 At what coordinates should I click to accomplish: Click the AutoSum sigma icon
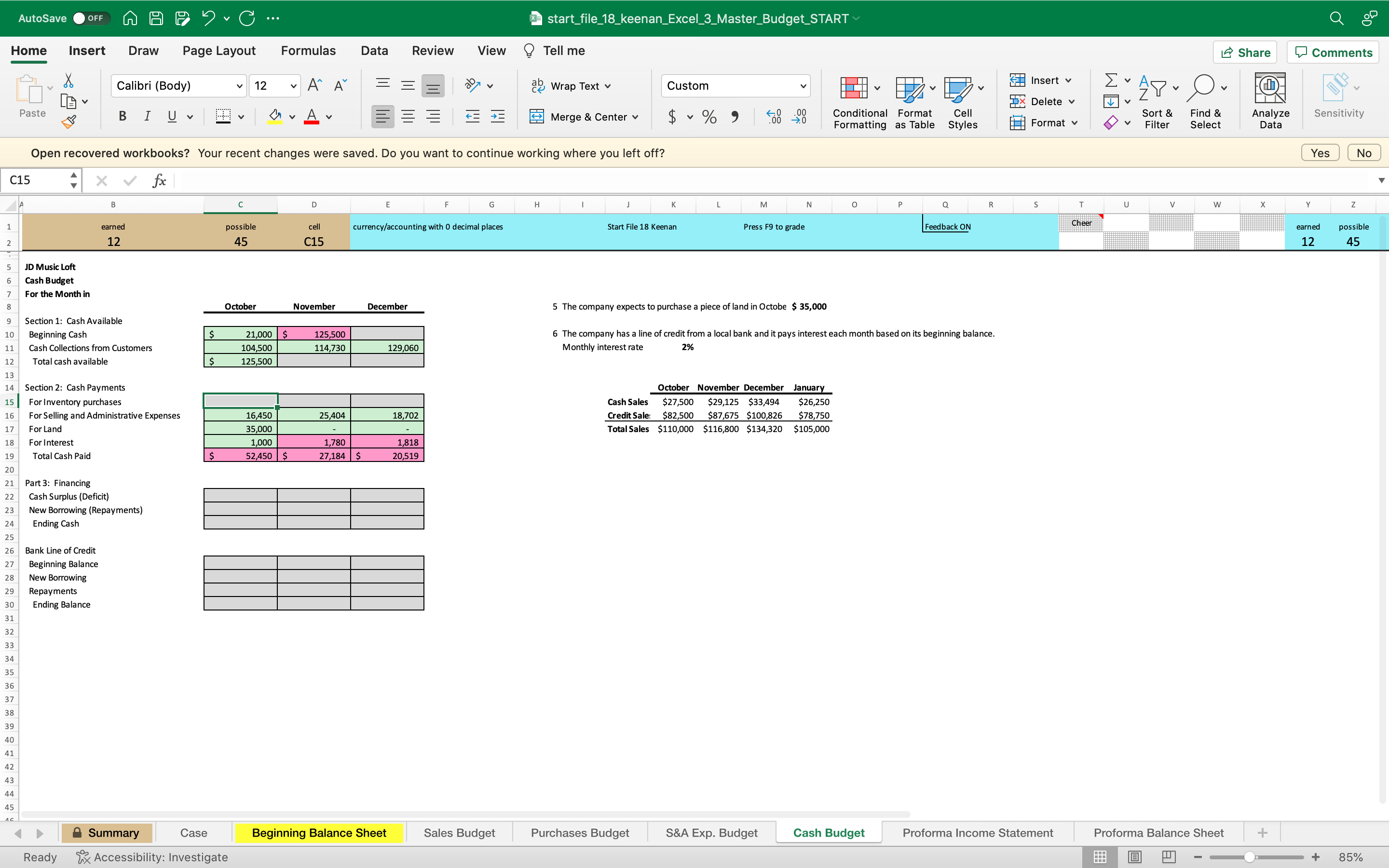point(1111,80)
